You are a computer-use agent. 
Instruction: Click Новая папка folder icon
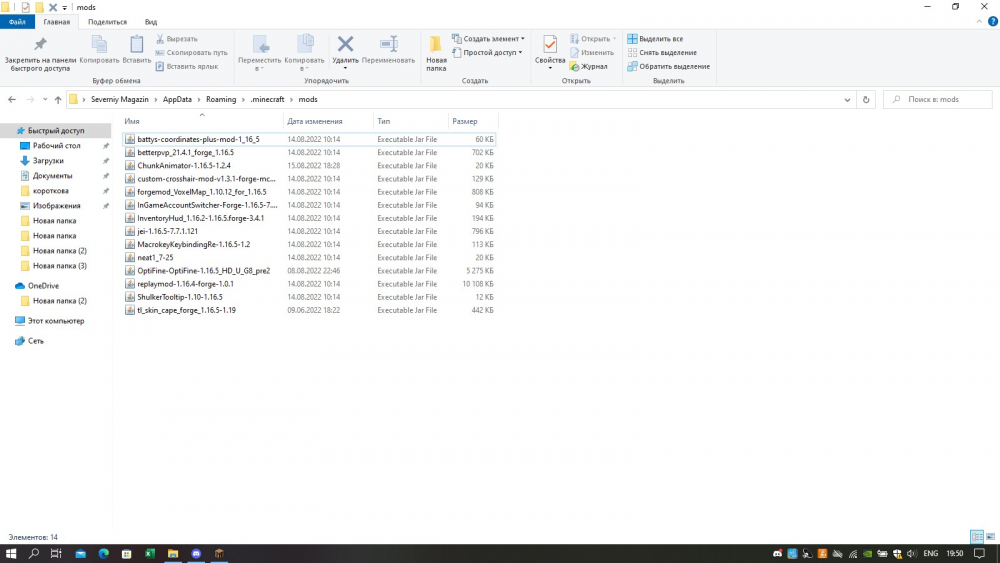436,44
